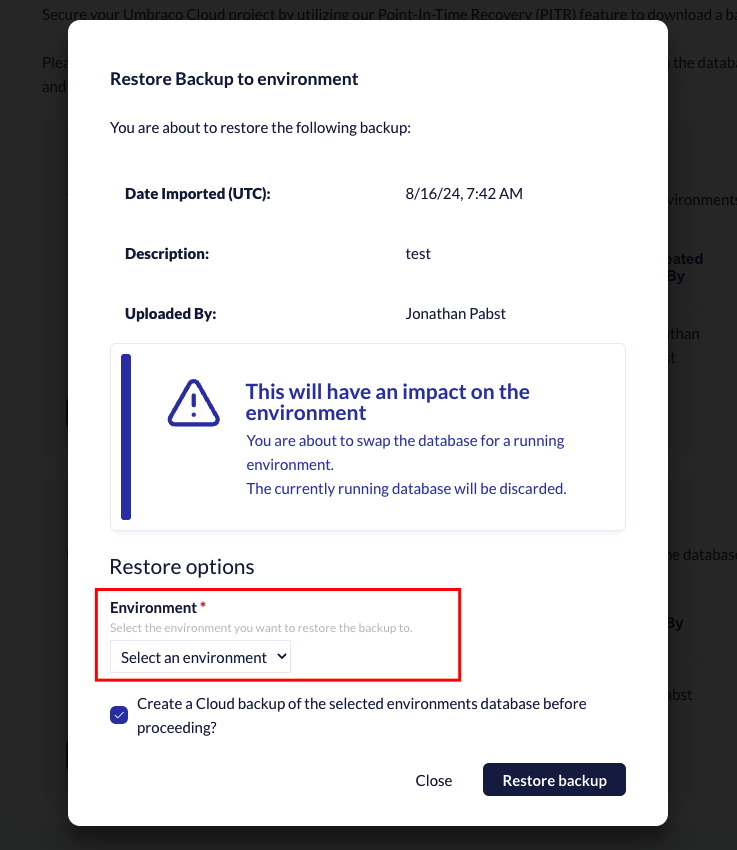The image size is (737, 850).
Task: Click the blue vertical bar beside the warning
Action: [125, 437]
